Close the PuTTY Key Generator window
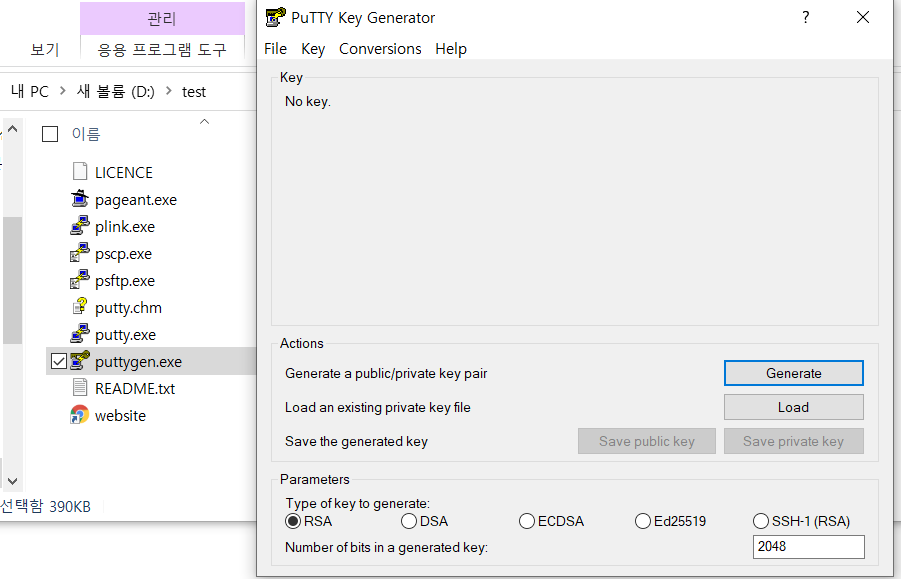 click(x=863, y=17)
